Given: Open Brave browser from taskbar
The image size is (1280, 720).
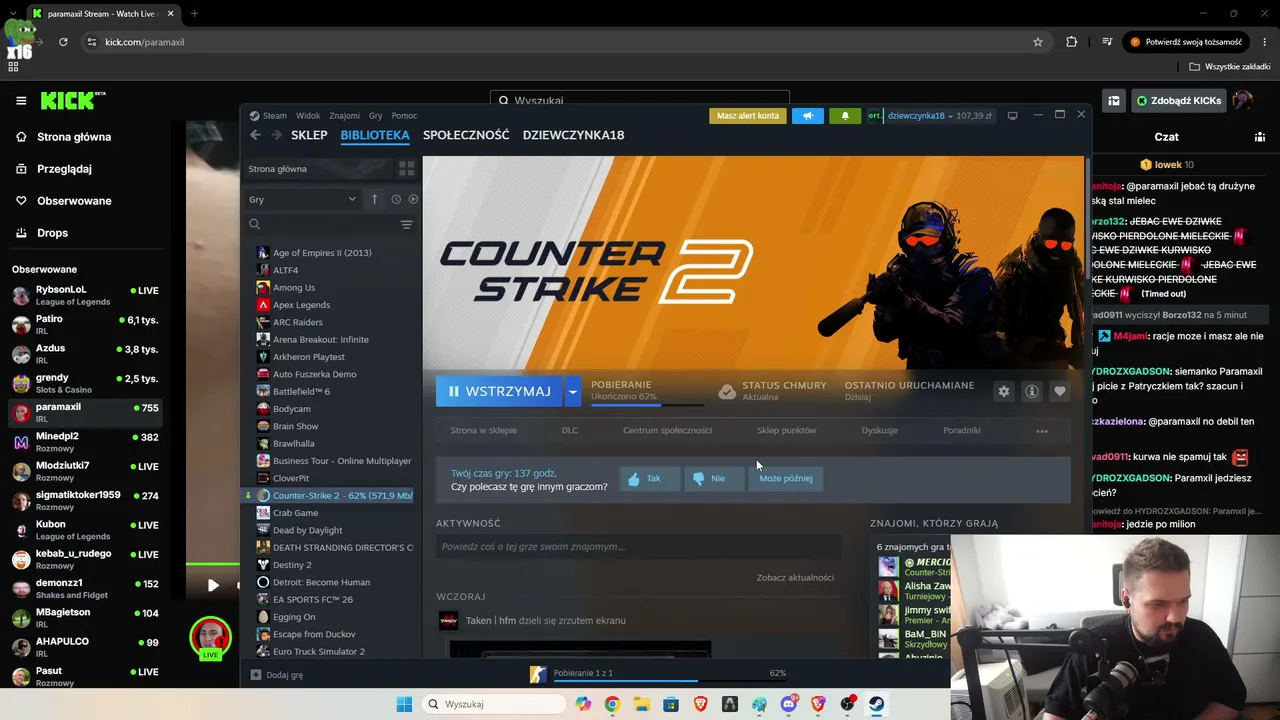Looking at the screenshot, I should [x=701, y=704].
